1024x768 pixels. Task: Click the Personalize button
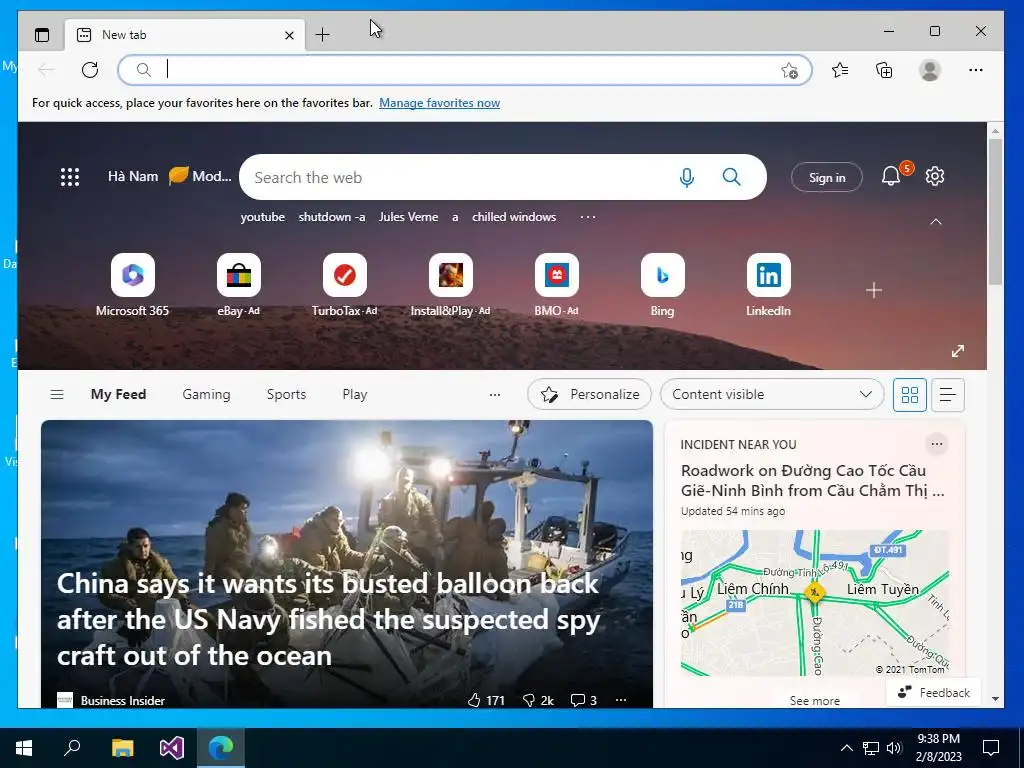coord(589,394)
